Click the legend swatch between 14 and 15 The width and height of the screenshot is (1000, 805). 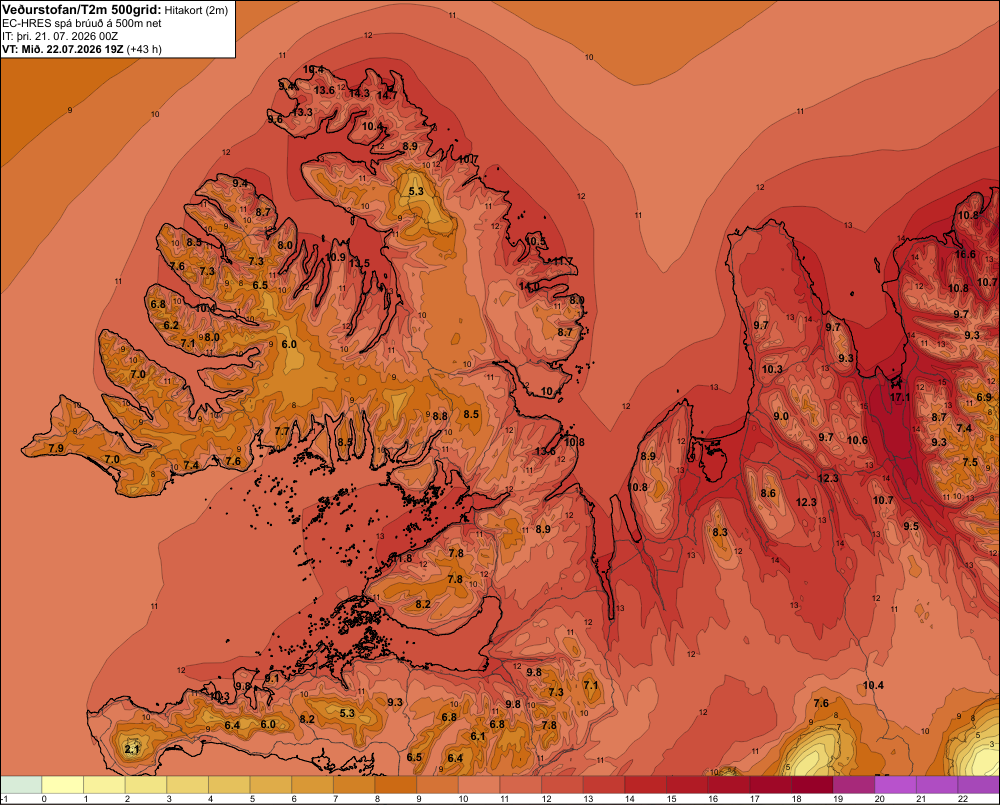coord(646,785)
